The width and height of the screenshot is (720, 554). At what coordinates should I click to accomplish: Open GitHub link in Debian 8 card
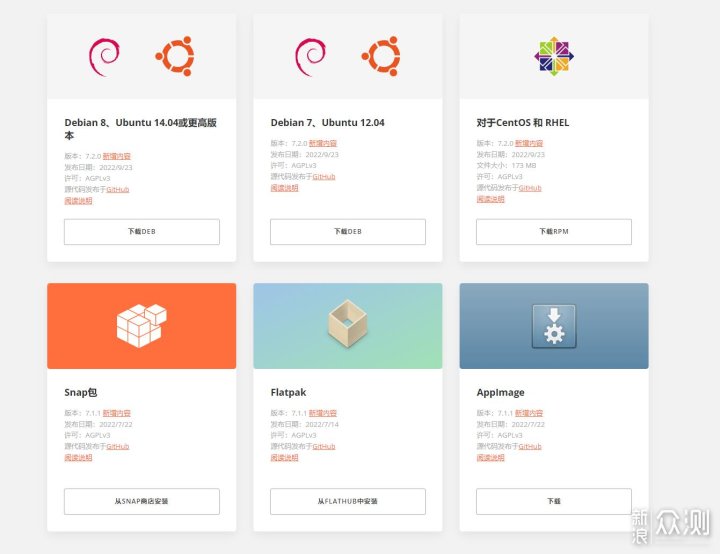118,189
